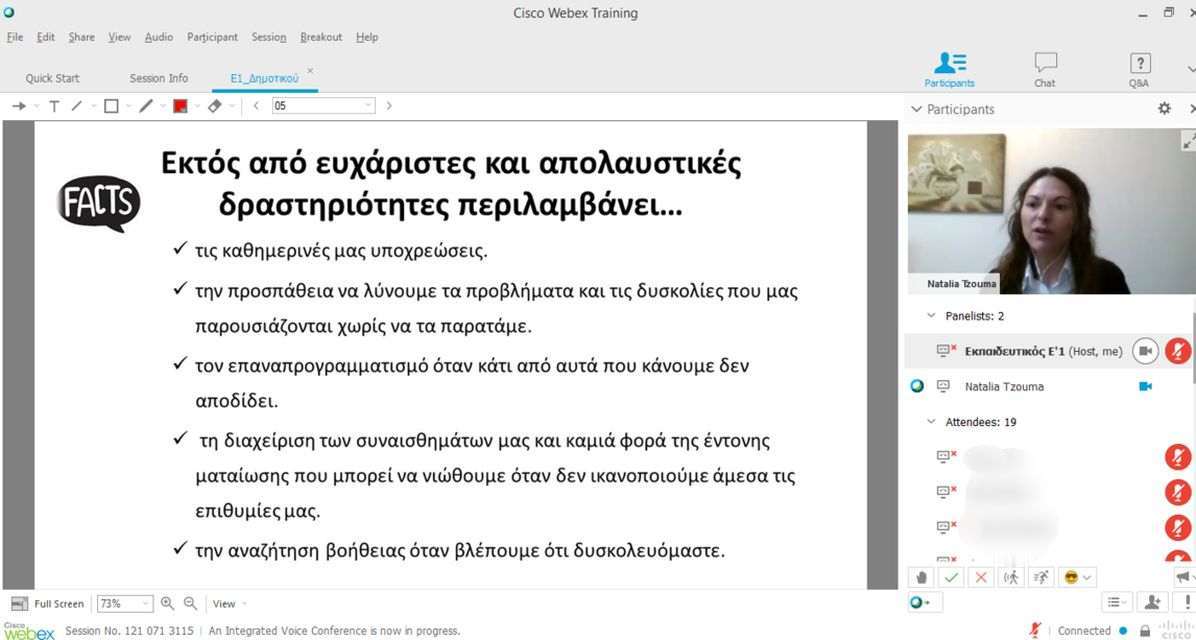Go to the previous slide
1196x640 pixels.
tap(256, 106)
